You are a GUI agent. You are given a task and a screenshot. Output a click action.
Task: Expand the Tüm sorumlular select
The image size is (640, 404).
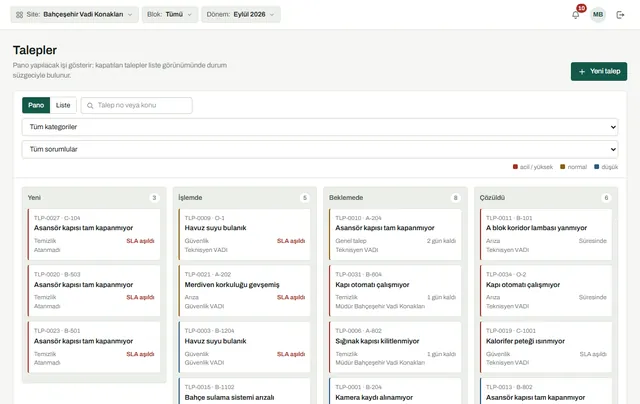(320, 149)
